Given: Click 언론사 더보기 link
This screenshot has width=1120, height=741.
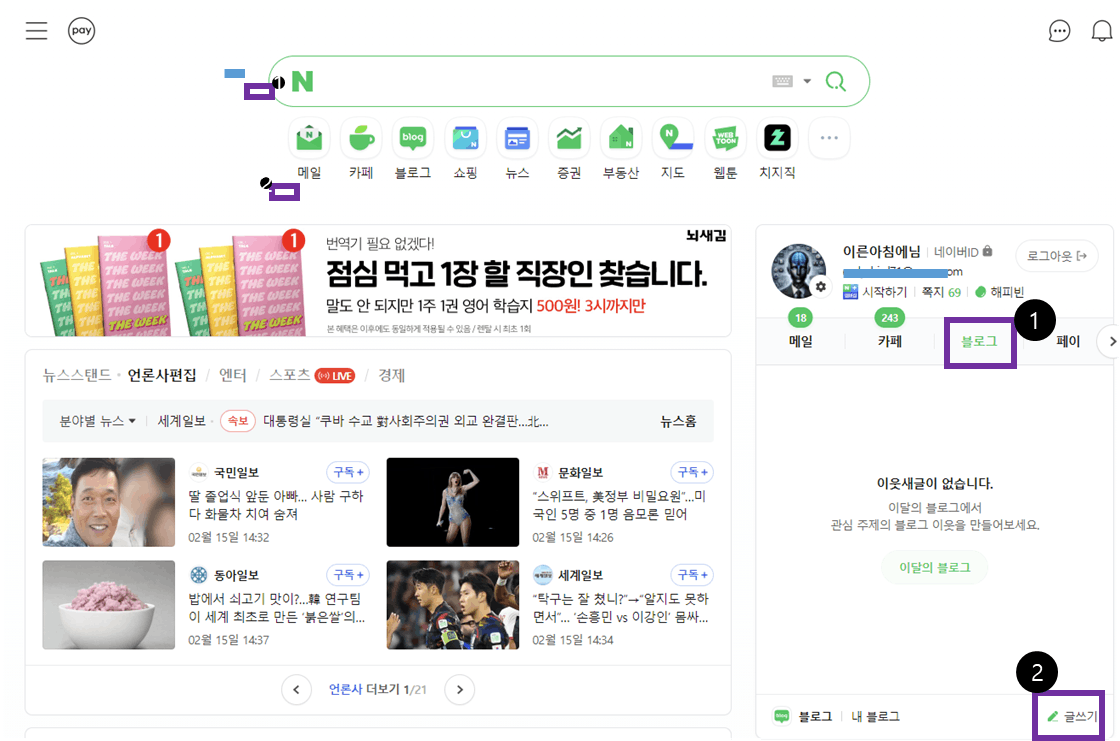Looking at the screenshot, I should [x=377, y=690].
